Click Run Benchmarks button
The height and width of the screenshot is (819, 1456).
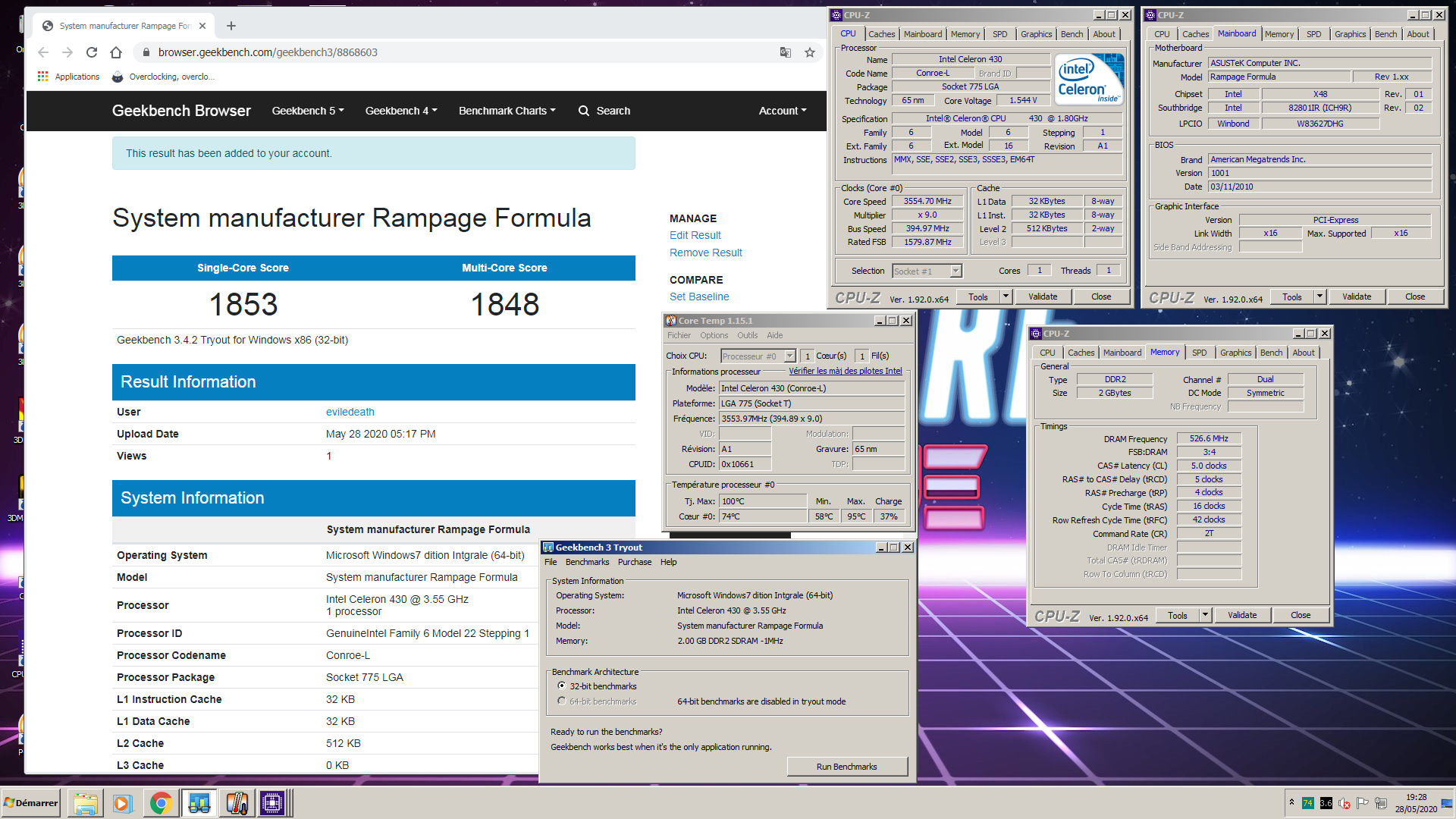846,767
